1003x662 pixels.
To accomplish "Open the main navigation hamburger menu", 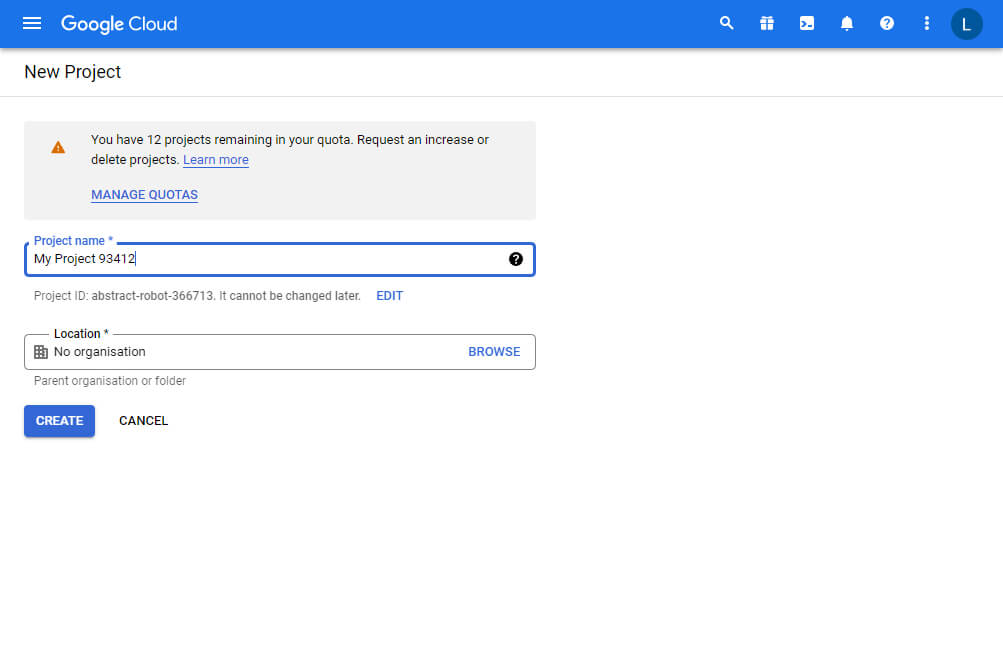I will [32, 23].
